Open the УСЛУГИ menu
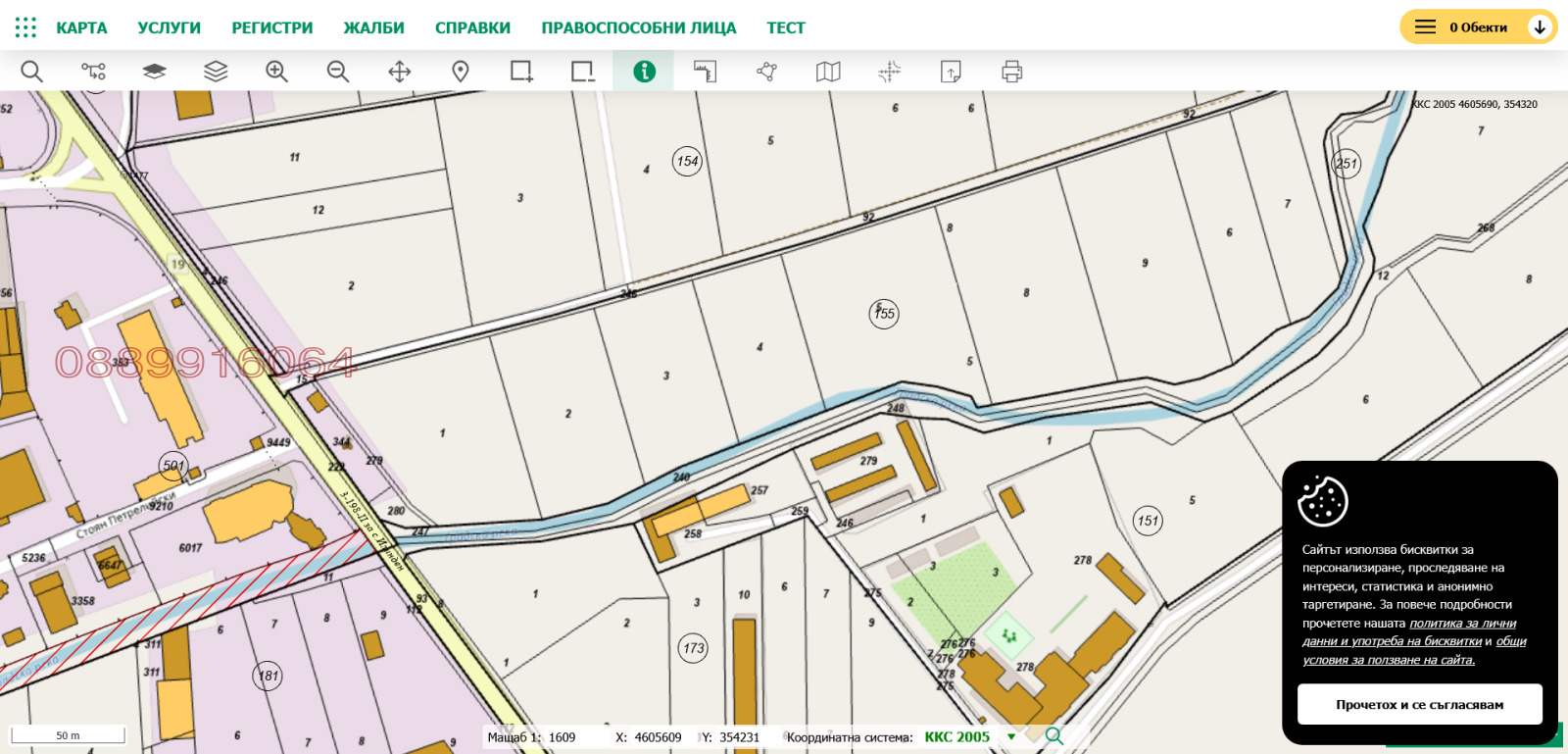 169,27
